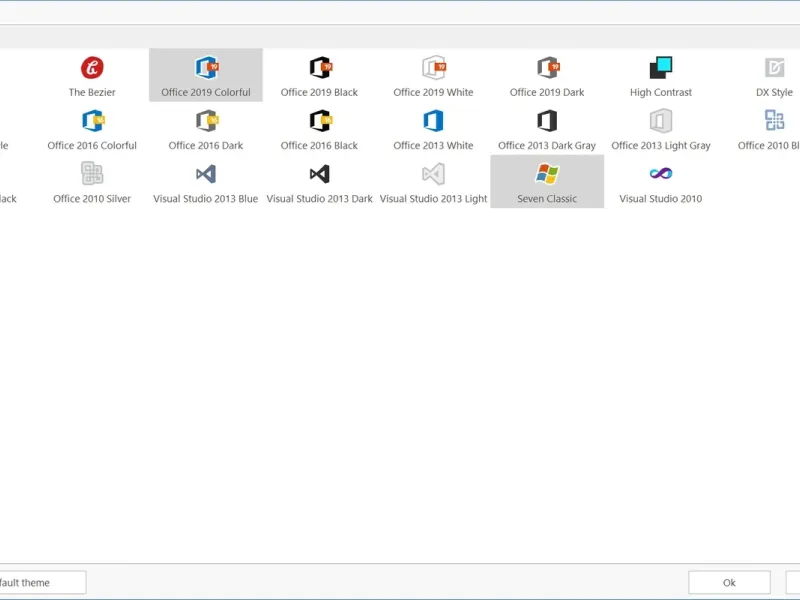Select The Bezier theme icon
The width and height of the screenshot is (800, 600).
pyautogui.click(x=92, y=67)
